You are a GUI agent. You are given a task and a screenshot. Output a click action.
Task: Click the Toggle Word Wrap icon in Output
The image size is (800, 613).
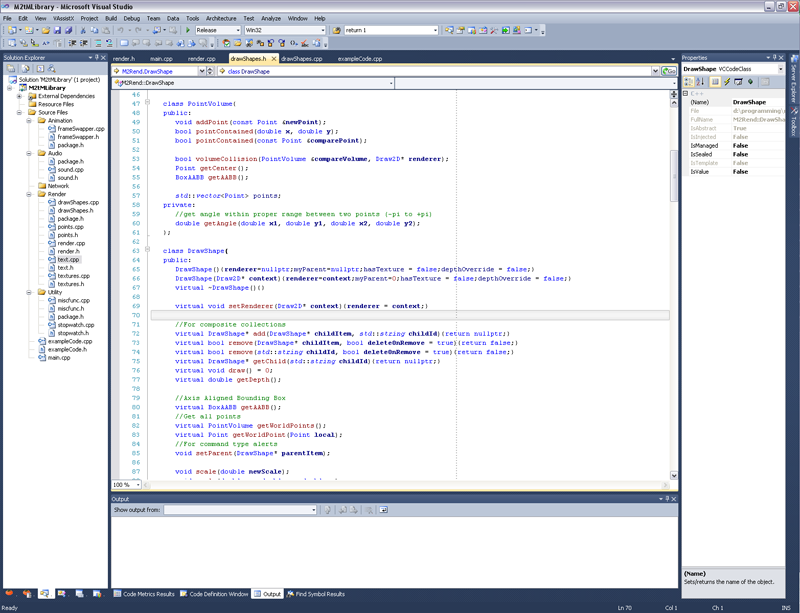[x=382, y=510]
